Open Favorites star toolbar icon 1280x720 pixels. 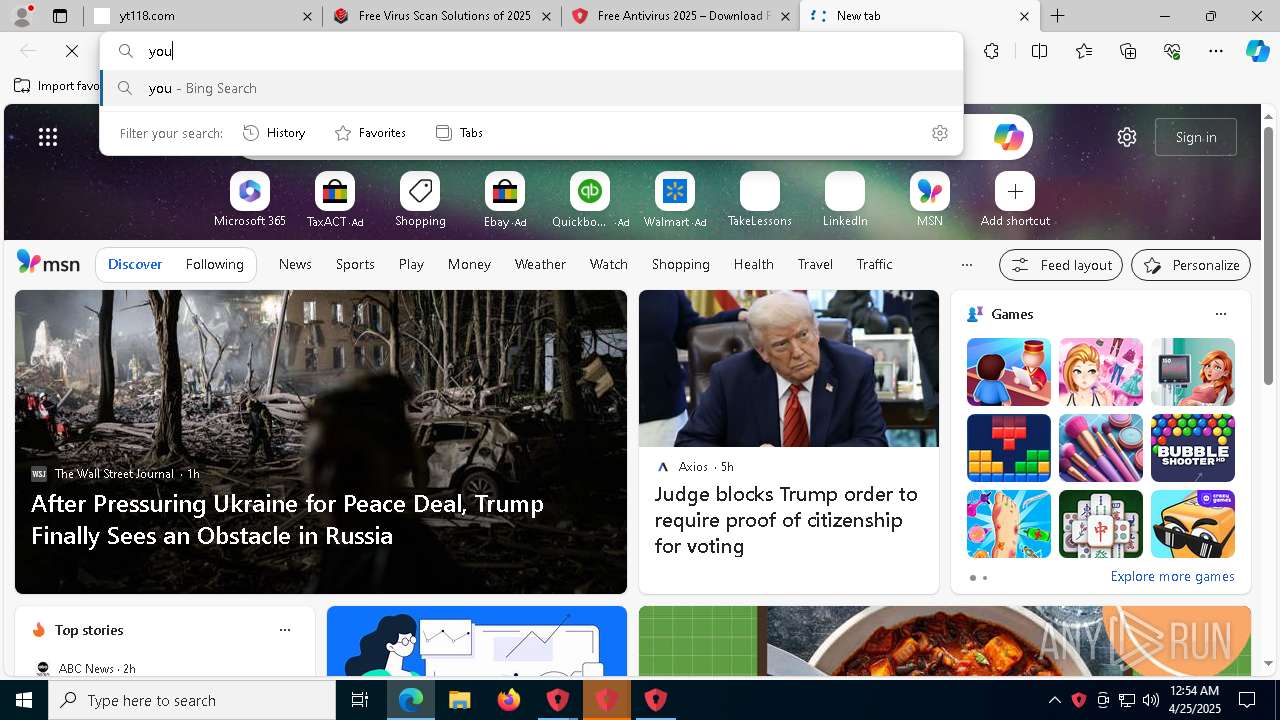1084,51
